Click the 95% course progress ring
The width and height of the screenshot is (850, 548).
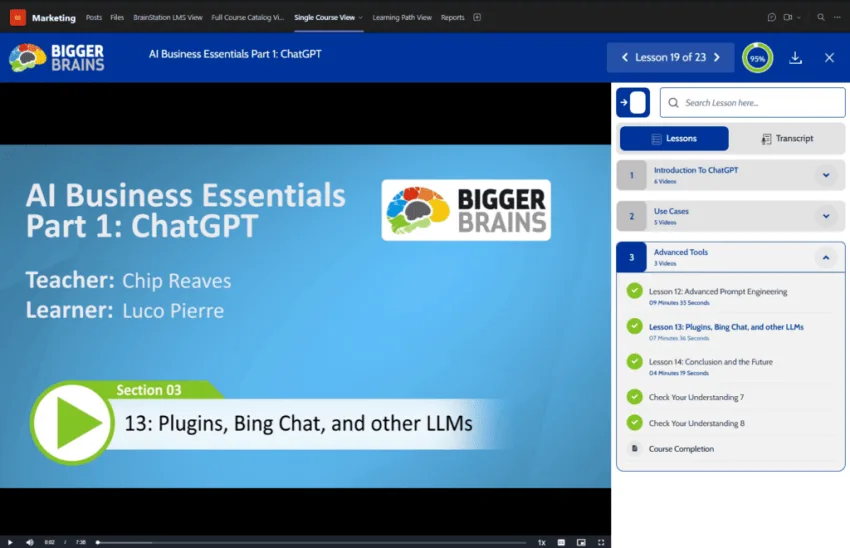click(x=757, y=57)
